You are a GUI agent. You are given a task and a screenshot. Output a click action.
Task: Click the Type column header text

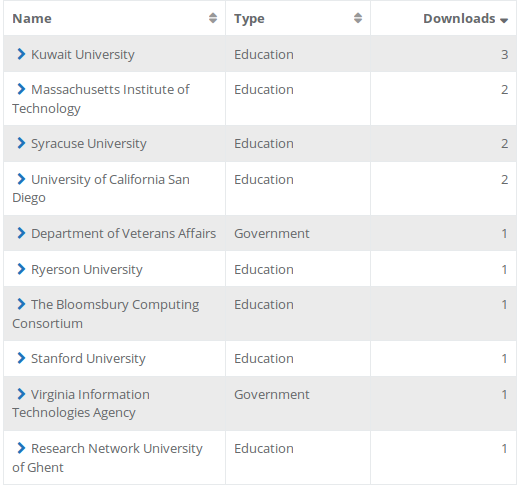click(x=249, y=19)
